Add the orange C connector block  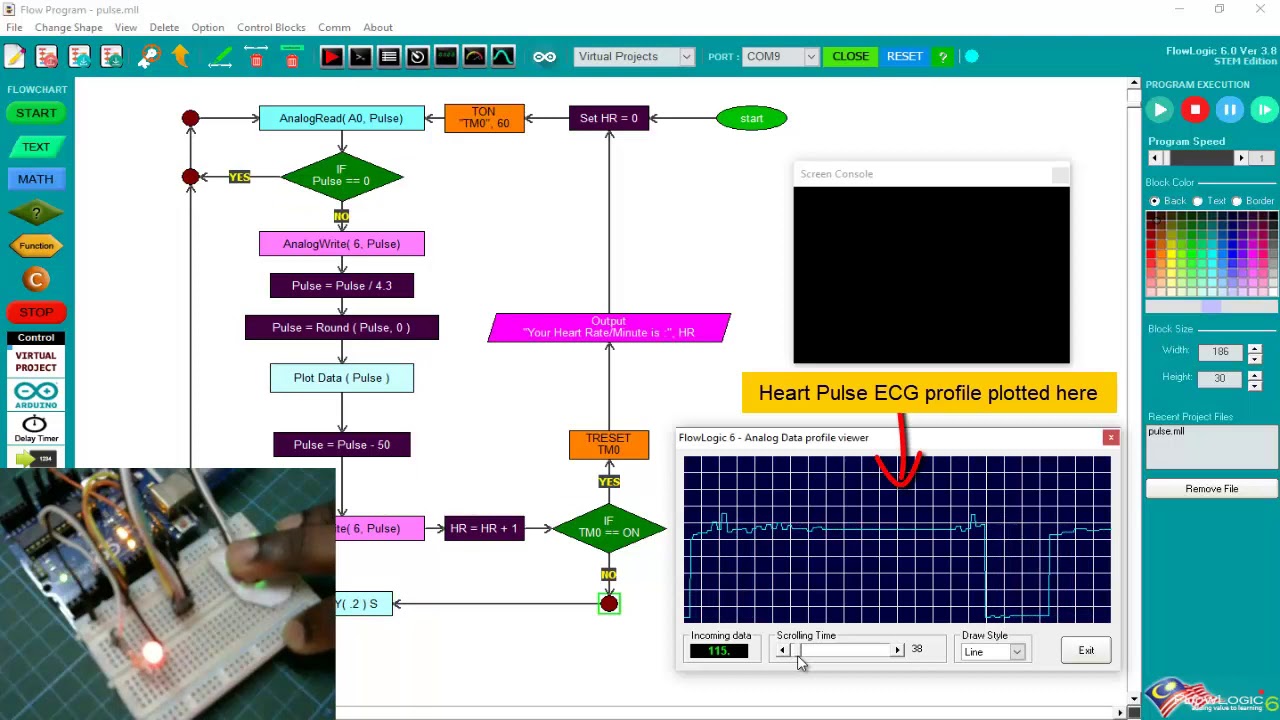(x=36, y=280)
